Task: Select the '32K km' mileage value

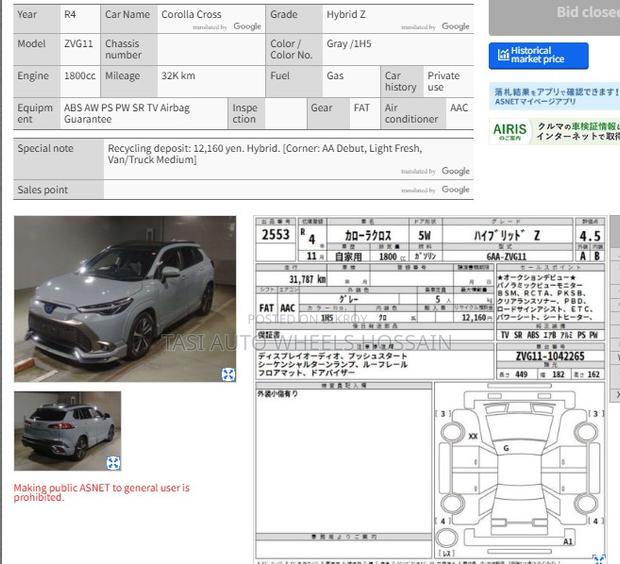Action: pos(178,76)
